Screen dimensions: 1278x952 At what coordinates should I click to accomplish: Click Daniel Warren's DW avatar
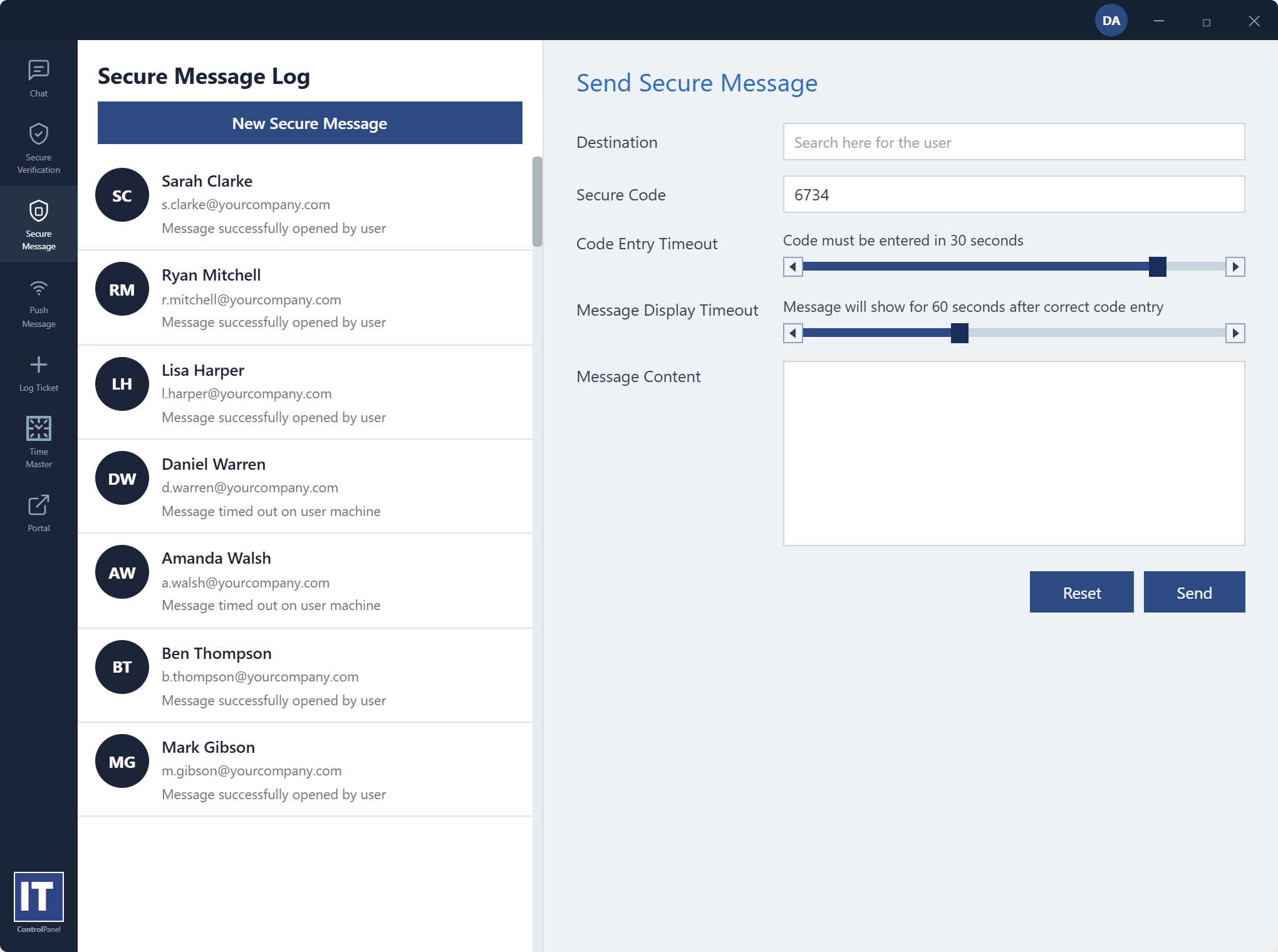pyautogui.click(x=122, y=478)
